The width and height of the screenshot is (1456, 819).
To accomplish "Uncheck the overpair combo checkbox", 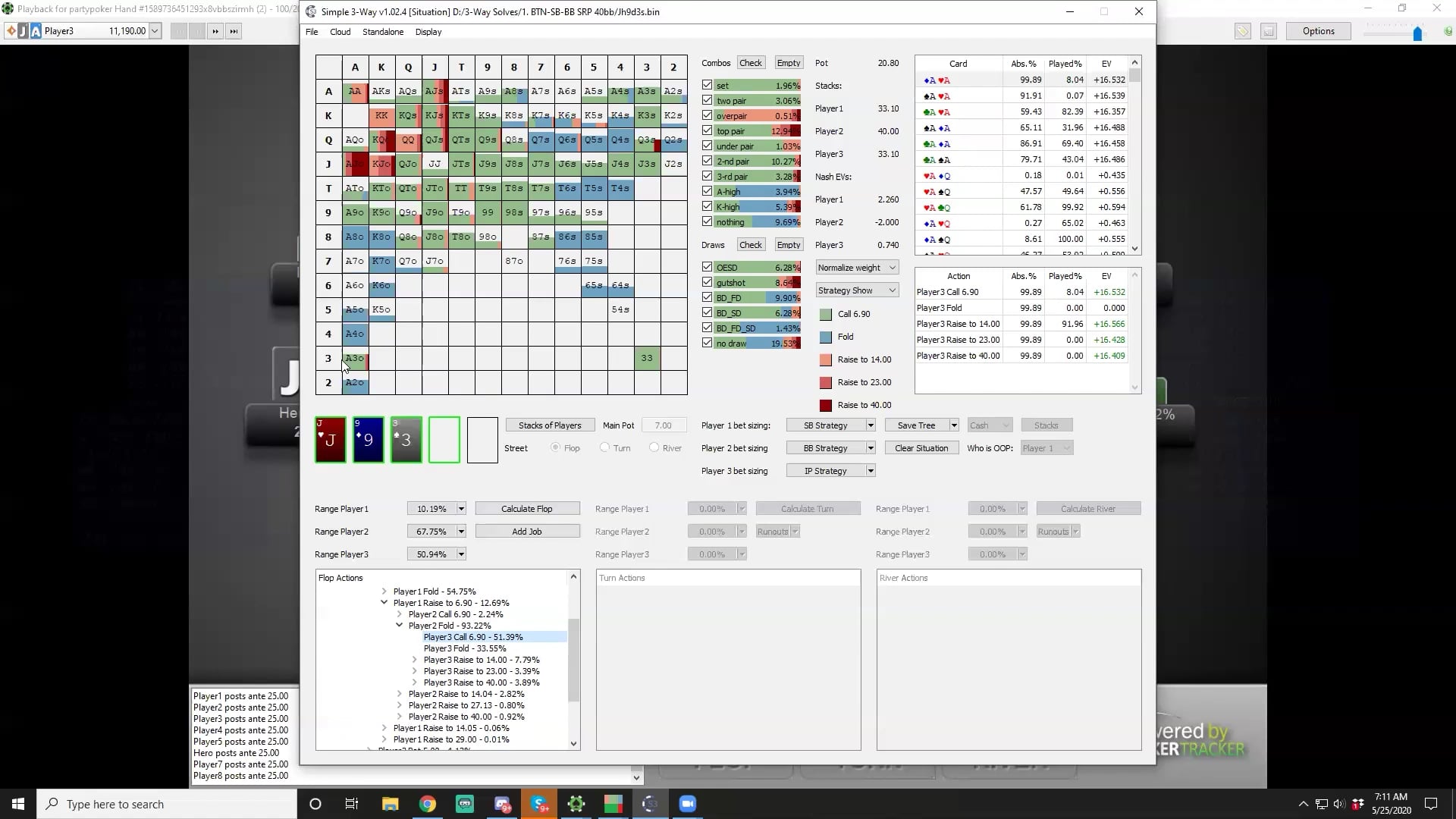I will pos(708,116).
